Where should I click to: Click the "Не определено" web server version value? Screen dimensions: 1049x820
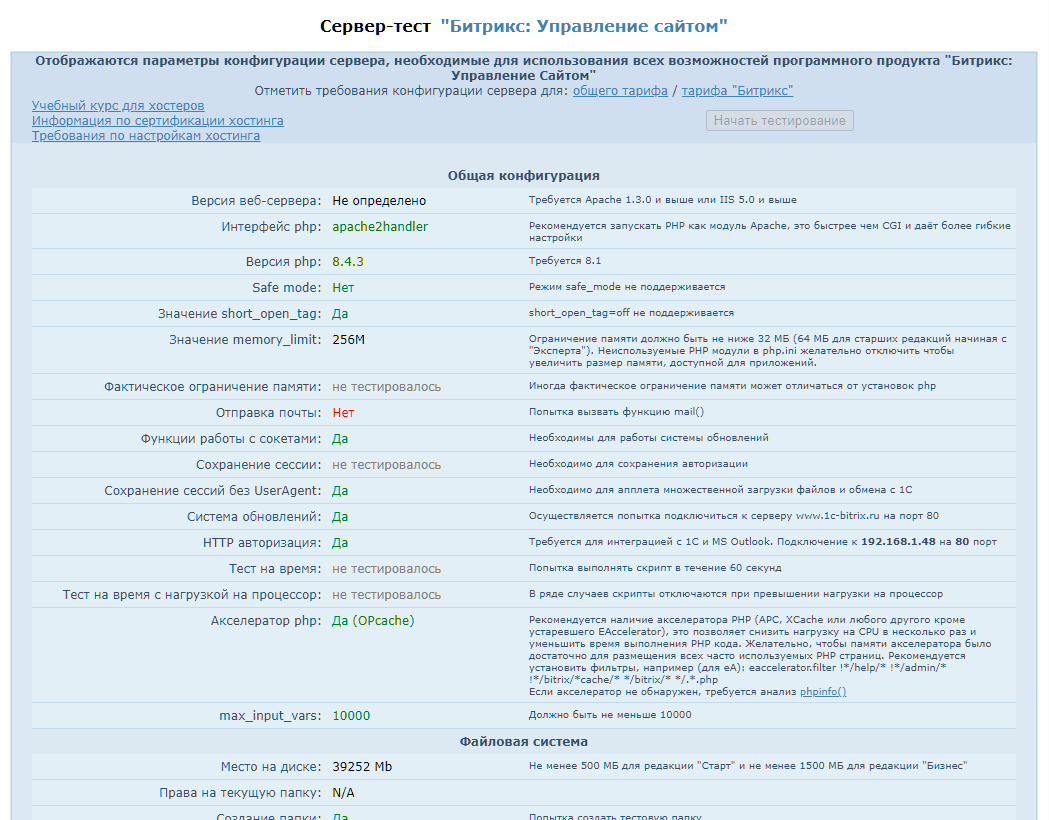(x=379, y=201)
